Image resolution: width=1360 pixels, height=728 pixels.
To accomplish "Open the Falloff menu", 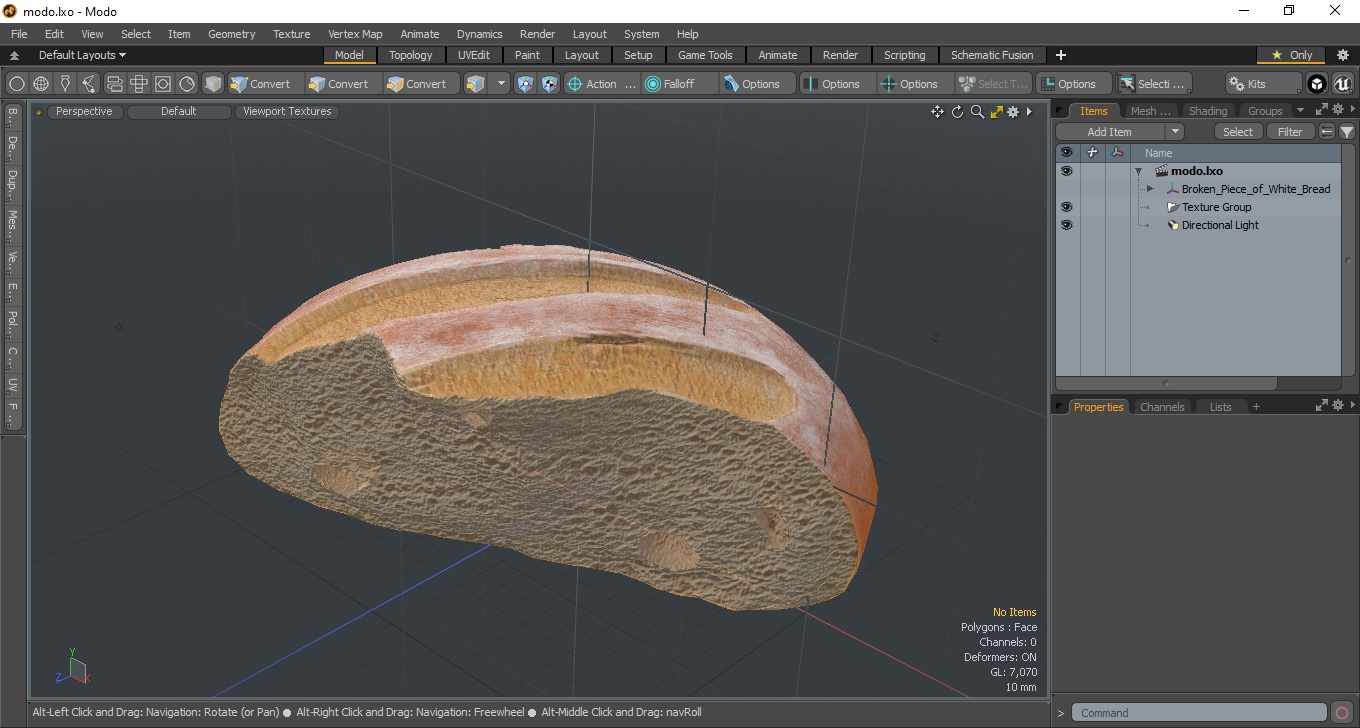I will pyautogui.click(x=680, y=84).
